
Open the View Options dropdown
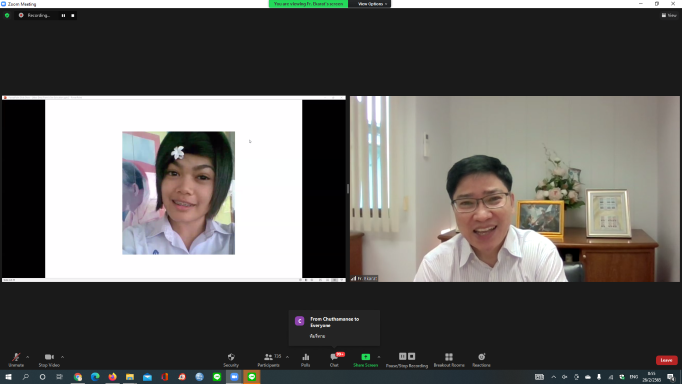point(372,4)
